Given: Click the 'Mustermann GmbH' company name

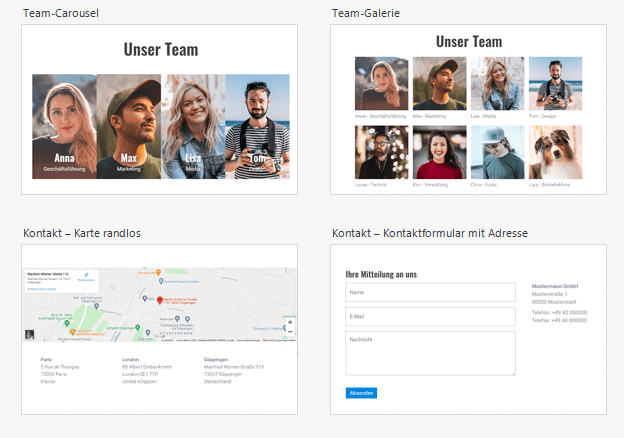Looking at the screenshot, I should [555, 286].
